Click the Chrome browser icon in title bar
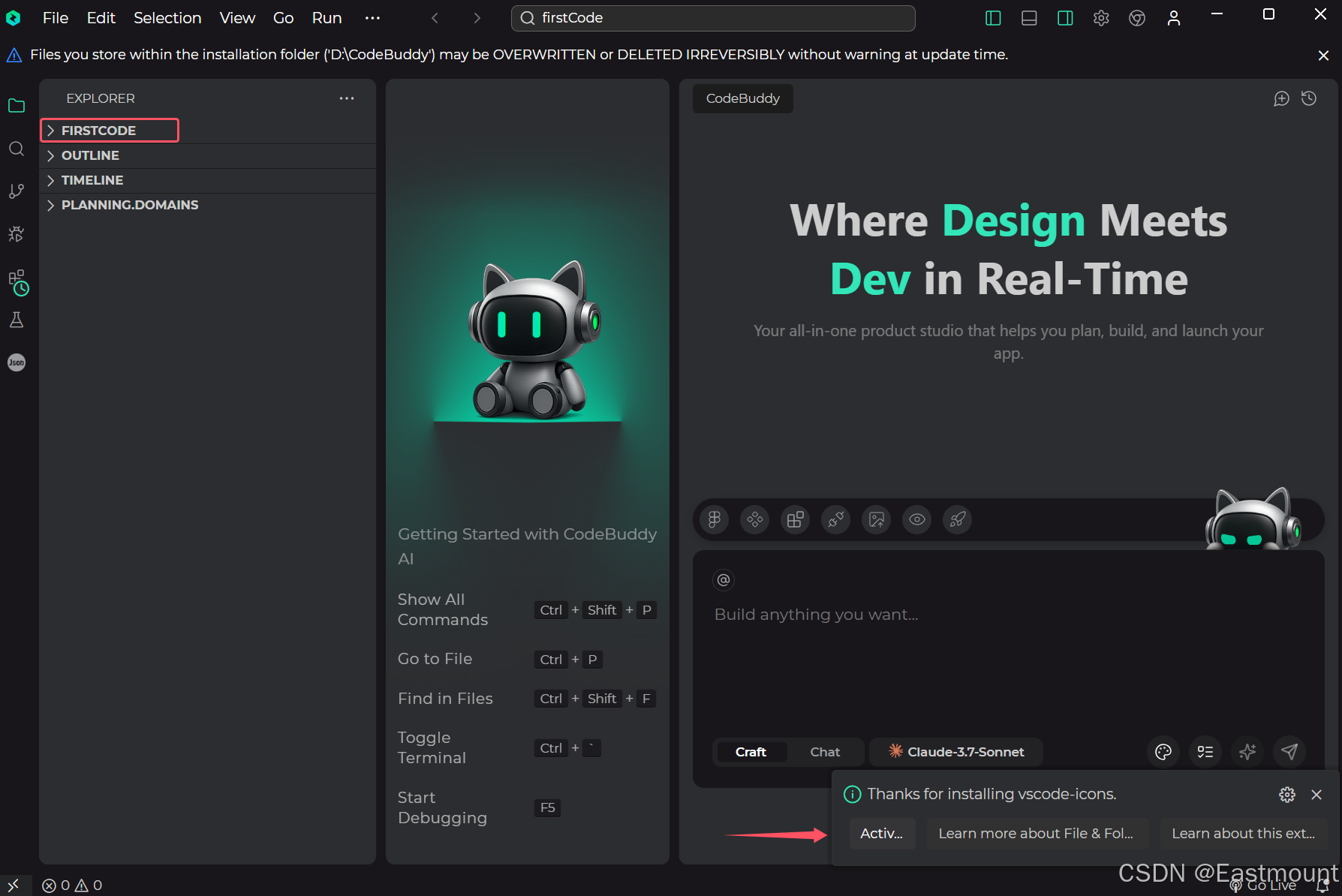 coord(1137,18)
